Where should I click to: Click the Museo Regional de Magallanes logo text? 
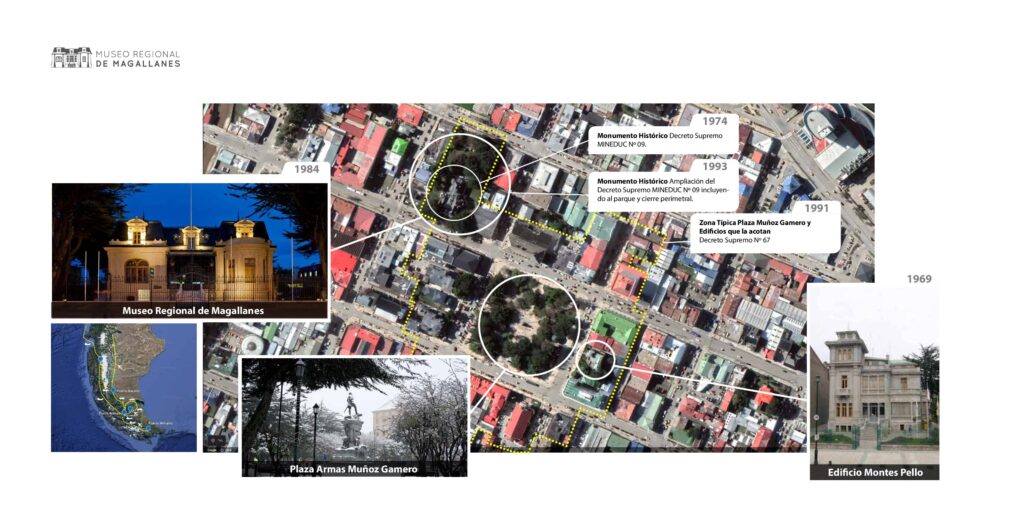138,58
